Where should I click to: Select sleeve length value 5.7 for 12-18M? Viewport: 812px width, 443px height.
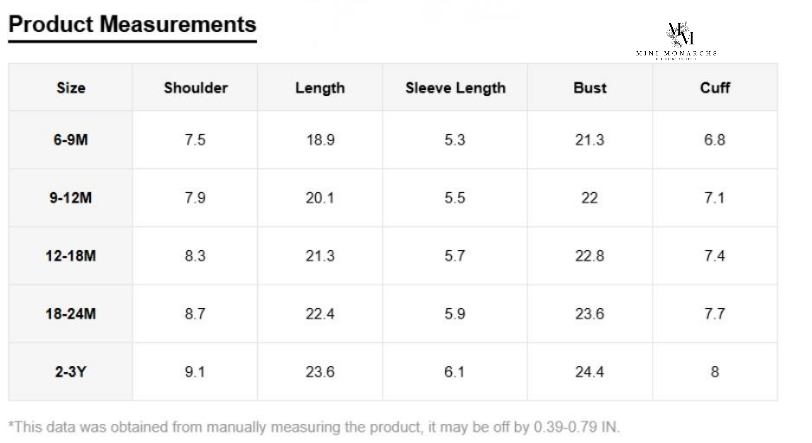[455, 256]
